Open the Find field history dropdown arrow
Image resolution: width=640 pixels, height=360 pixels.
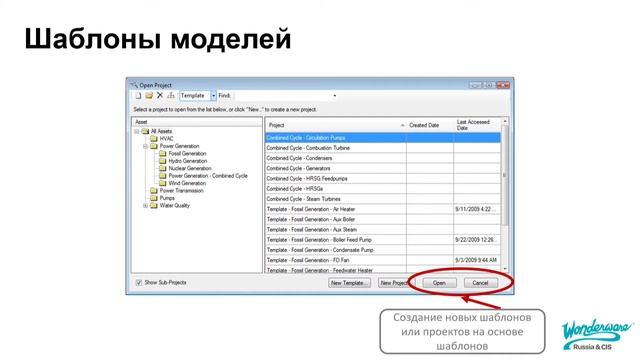point(335,96)
